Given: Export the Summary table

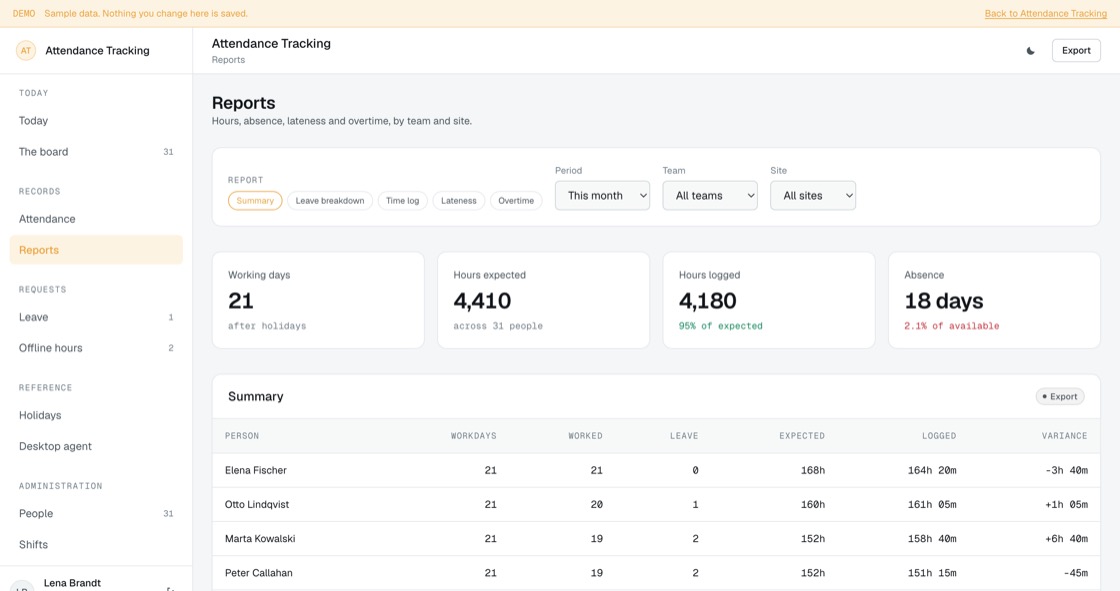Looking at the screenshot, I should pos(1059,397).
